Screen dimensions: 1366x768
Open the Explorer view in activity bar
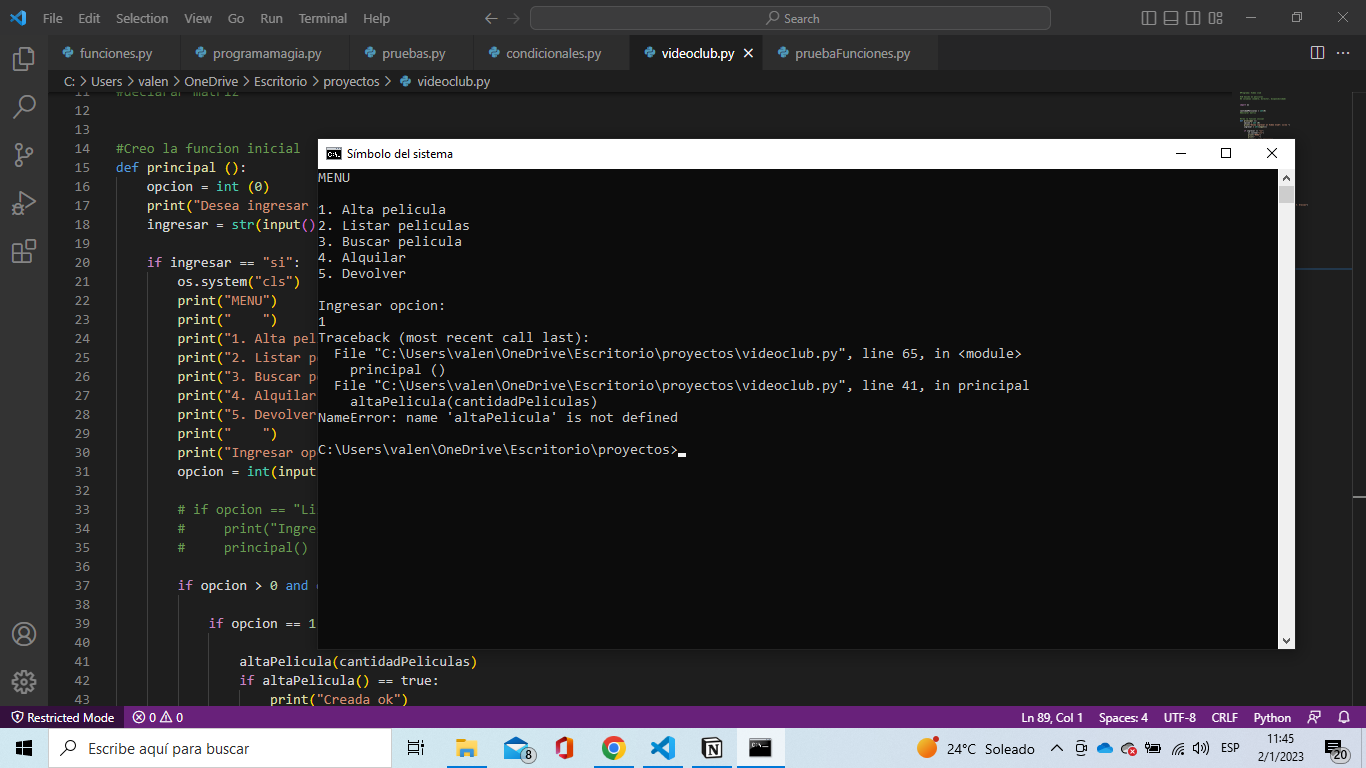pyautogui.click(x=24, y=59)
